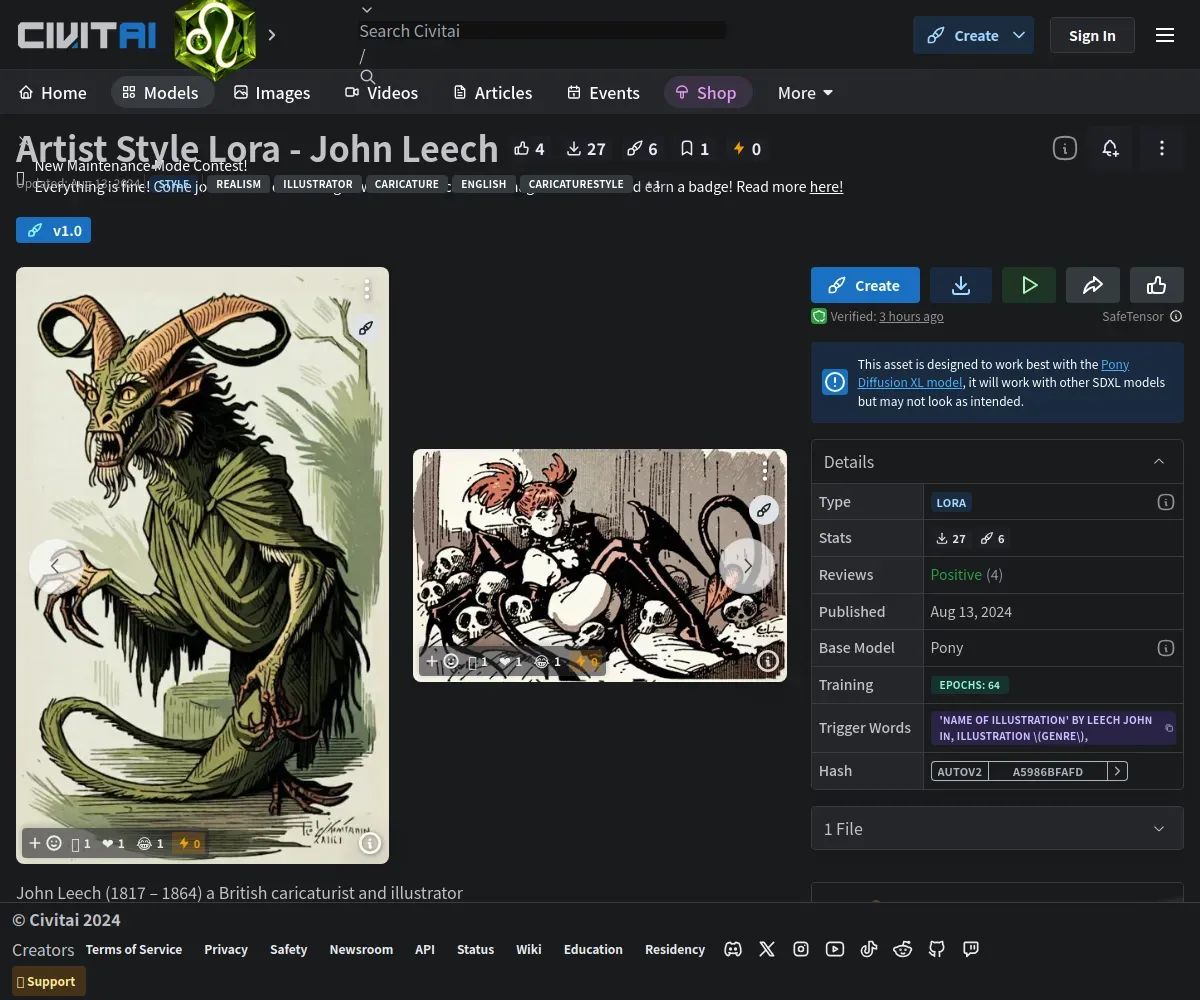Open Civitai Discord footer icon
The image size is (1200, 1000).
click(x=733, y=949)
